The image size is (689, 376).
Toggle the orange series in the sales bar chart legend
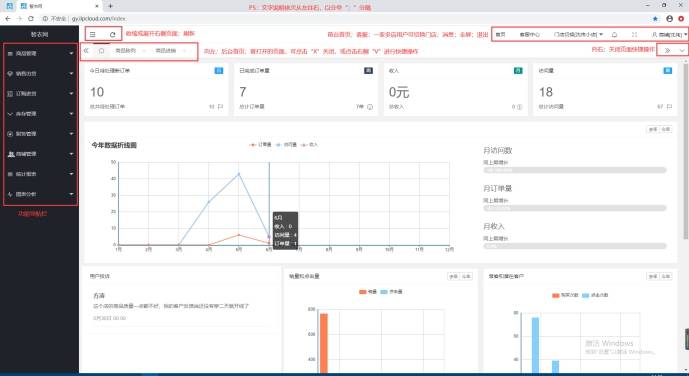click(x=368, y=292)
